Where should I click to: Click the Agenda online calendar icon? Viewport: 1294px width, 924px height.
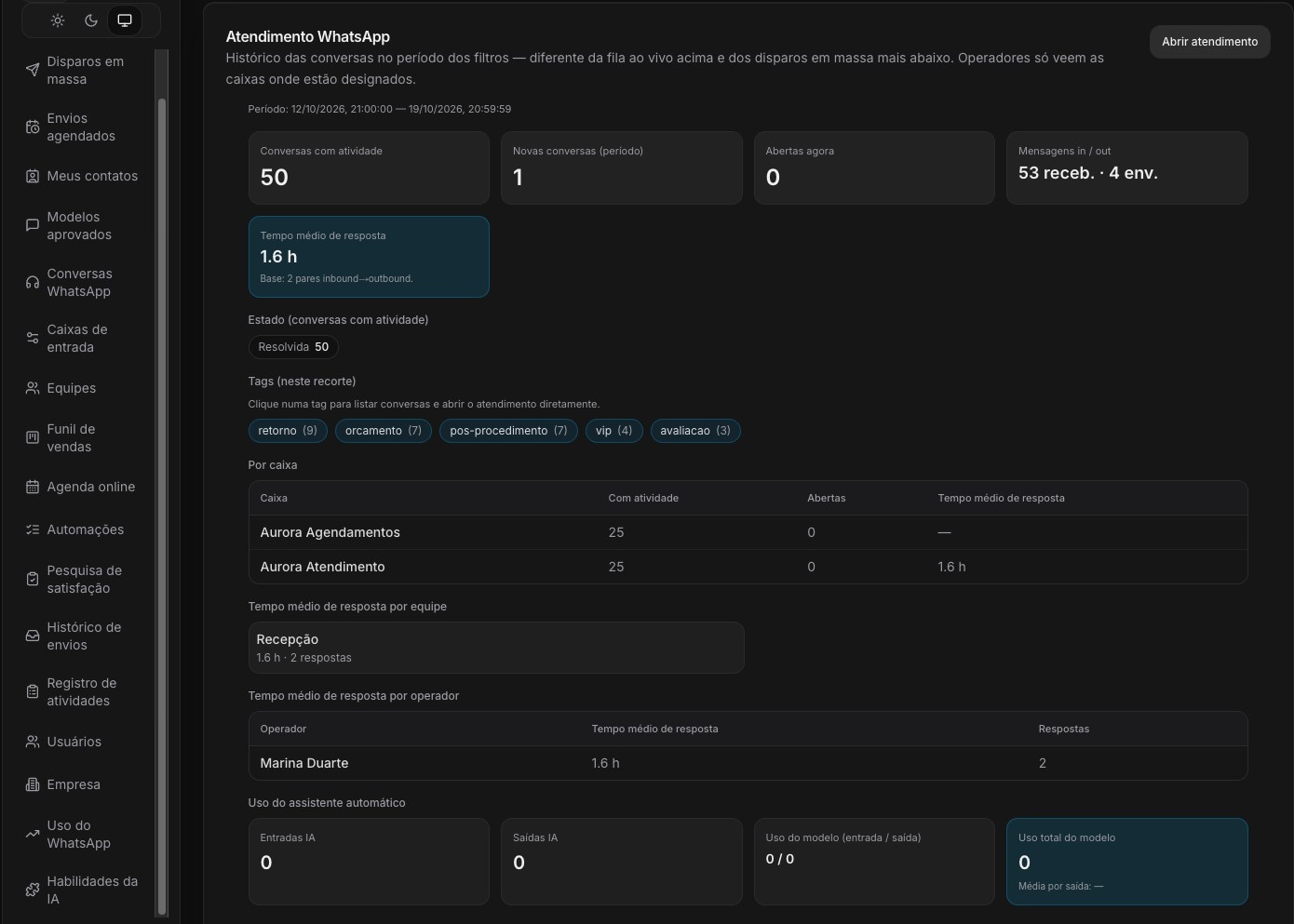(33, 487)
